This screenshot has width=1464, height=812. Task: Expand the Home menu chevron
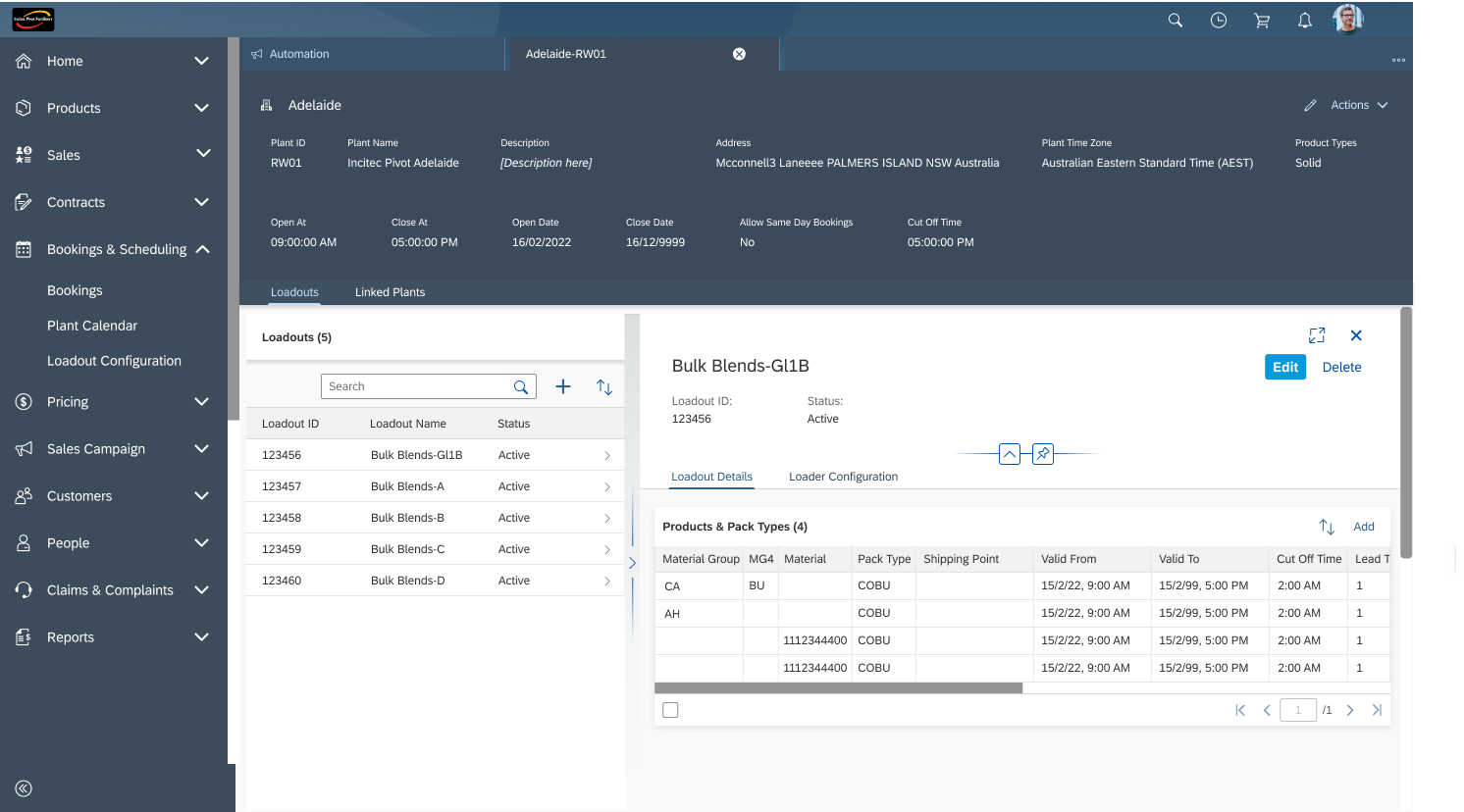(x=202, y=61)
